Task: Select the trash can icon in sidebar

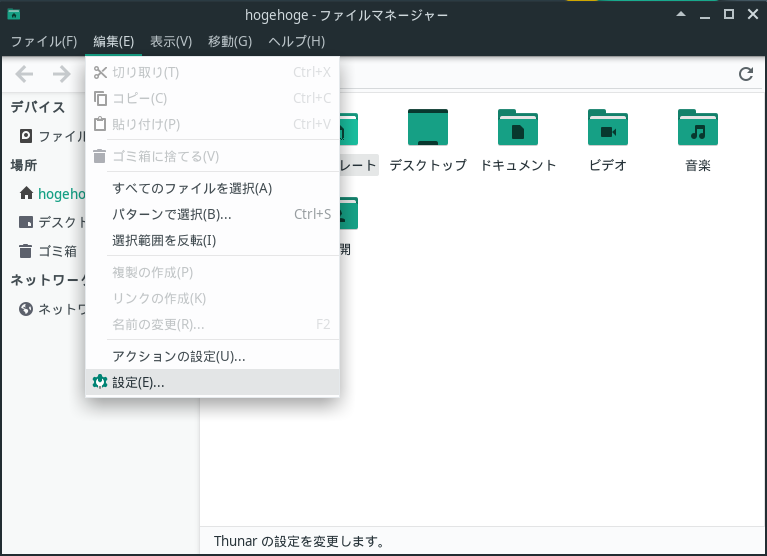Action: 26,251
